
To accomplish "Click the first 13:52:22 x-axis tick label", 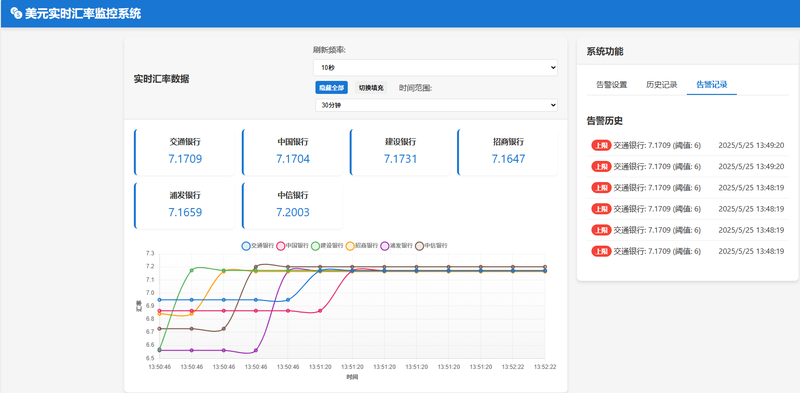I will tap(513, 366).
